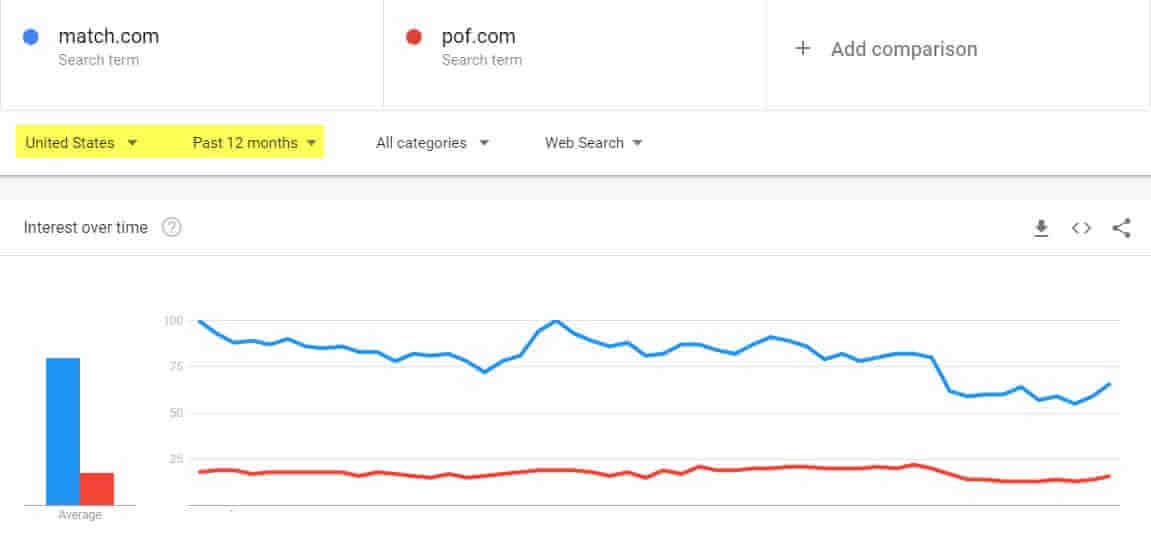Screen dimensions: 1151x541
Task: Open the United States region dropdown
Action: pos(81,142)
